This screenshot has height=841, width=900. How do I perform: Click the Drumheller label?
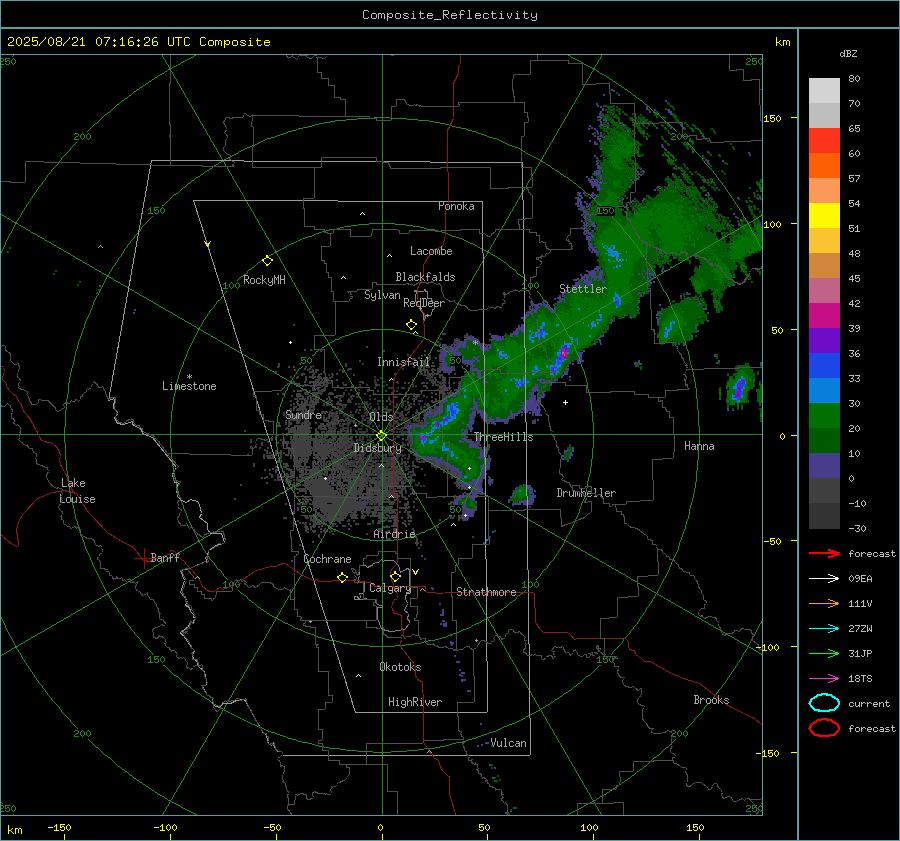point(586,493)
